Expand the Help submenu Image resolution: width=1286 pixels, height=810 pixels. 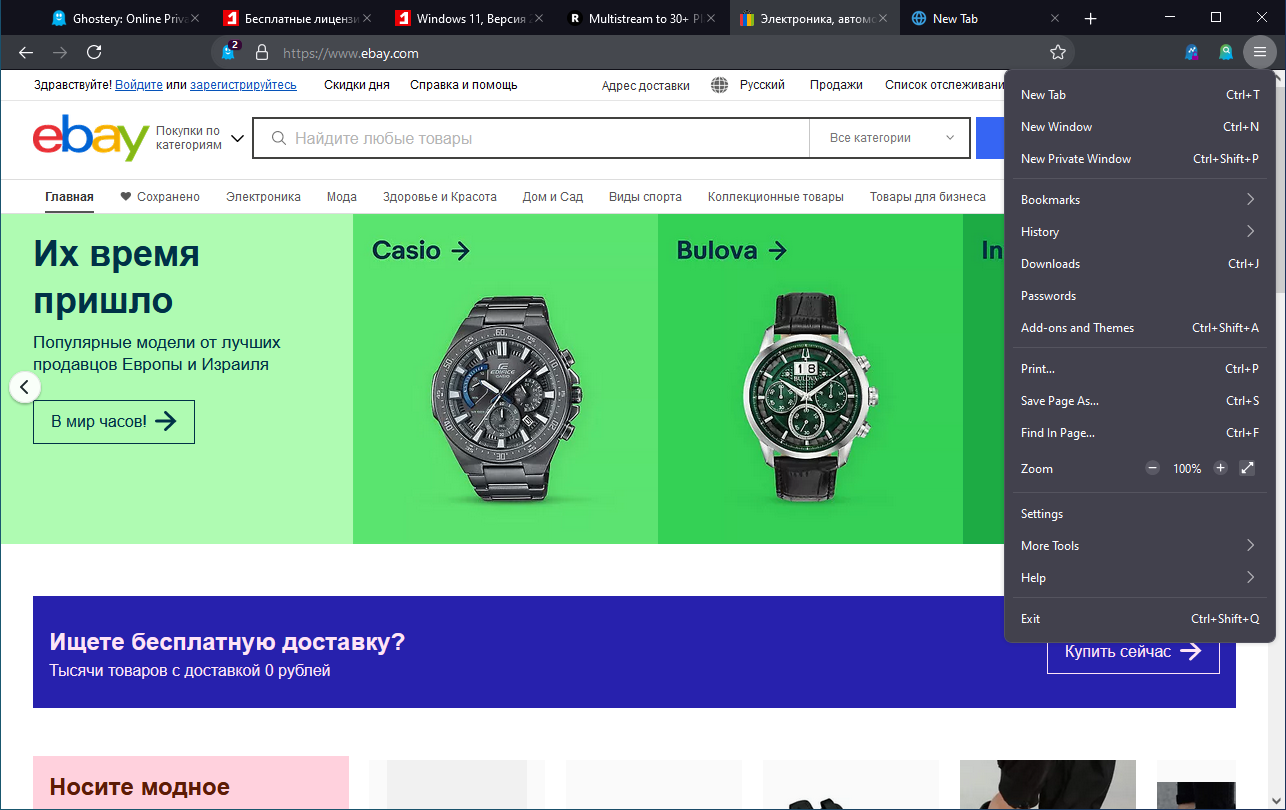click(x=1140, y=578)
